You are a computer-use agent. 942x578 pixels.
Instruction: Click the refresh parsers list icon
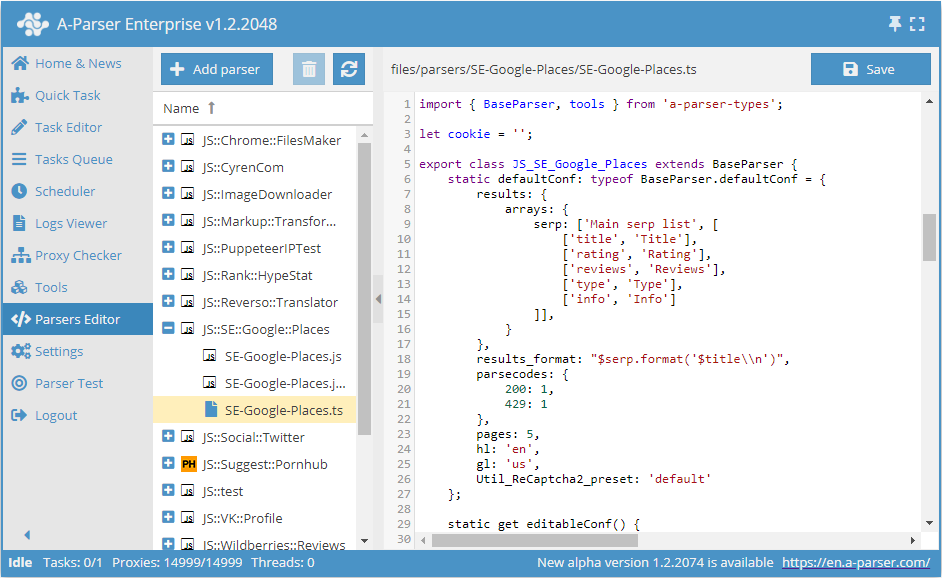[x=349, y=69]
